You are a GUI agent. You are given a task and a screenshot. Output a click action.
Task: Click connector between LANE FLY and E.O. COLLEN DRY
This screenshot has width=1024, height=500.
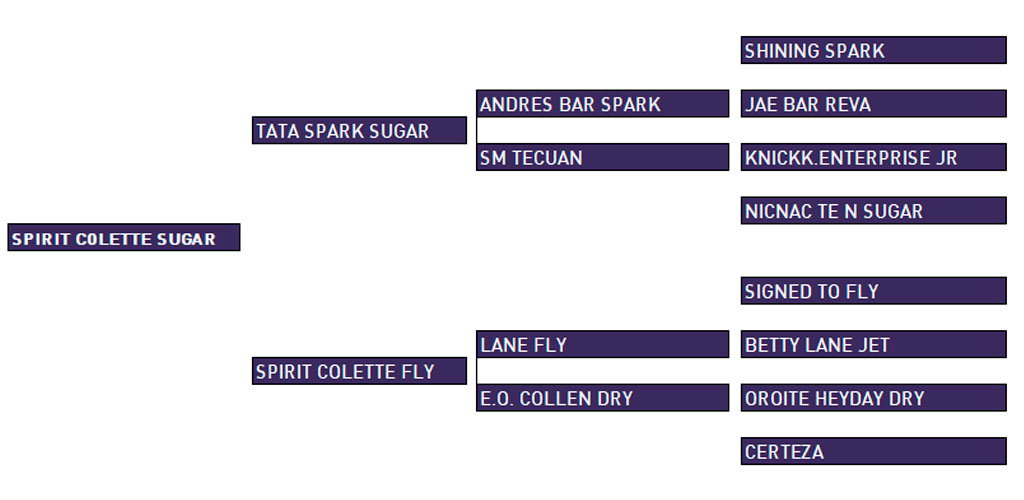pos(477,371)
